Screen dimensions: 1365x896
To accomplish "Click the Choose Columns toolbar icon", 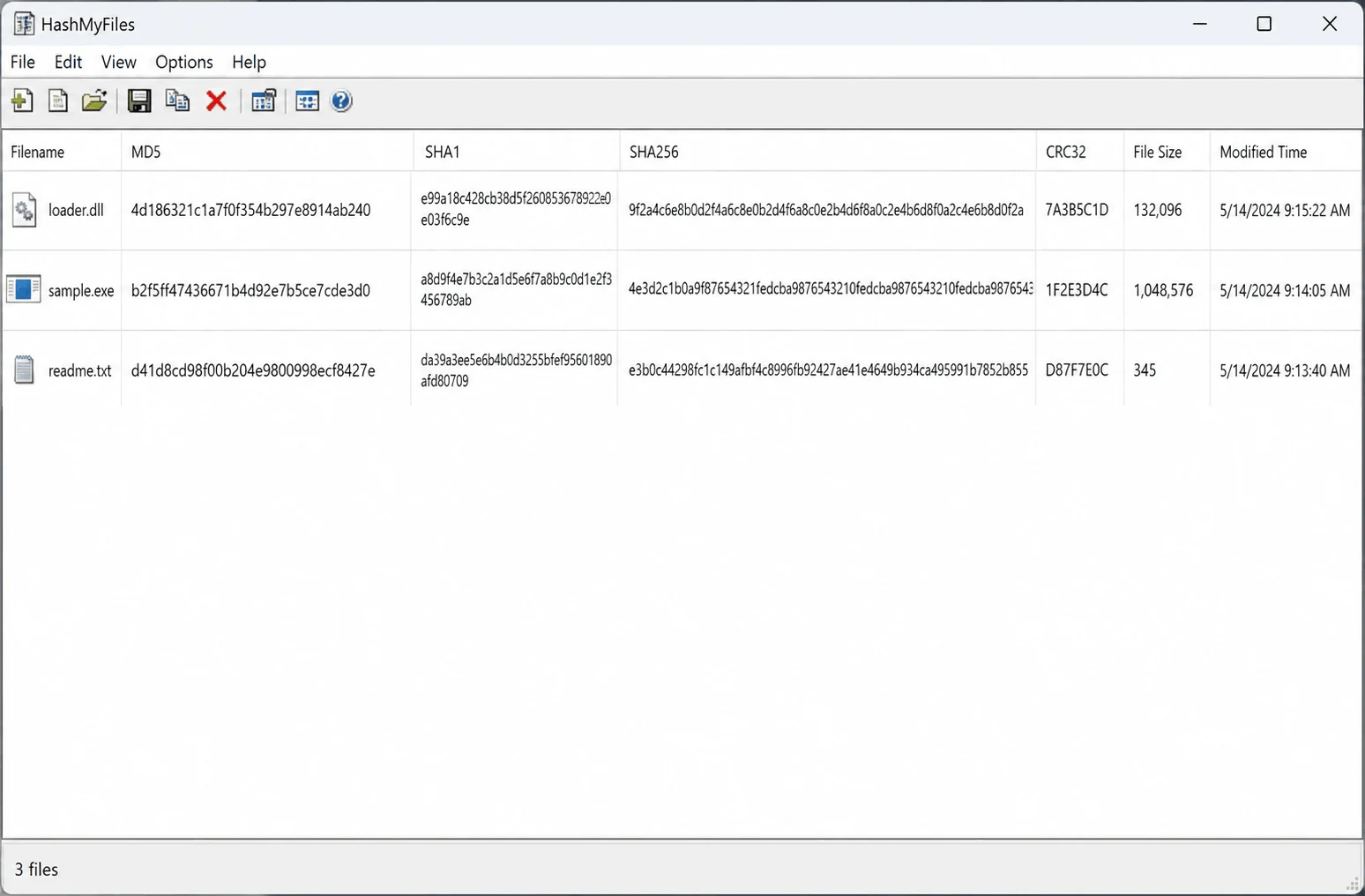I will [307, 101].
